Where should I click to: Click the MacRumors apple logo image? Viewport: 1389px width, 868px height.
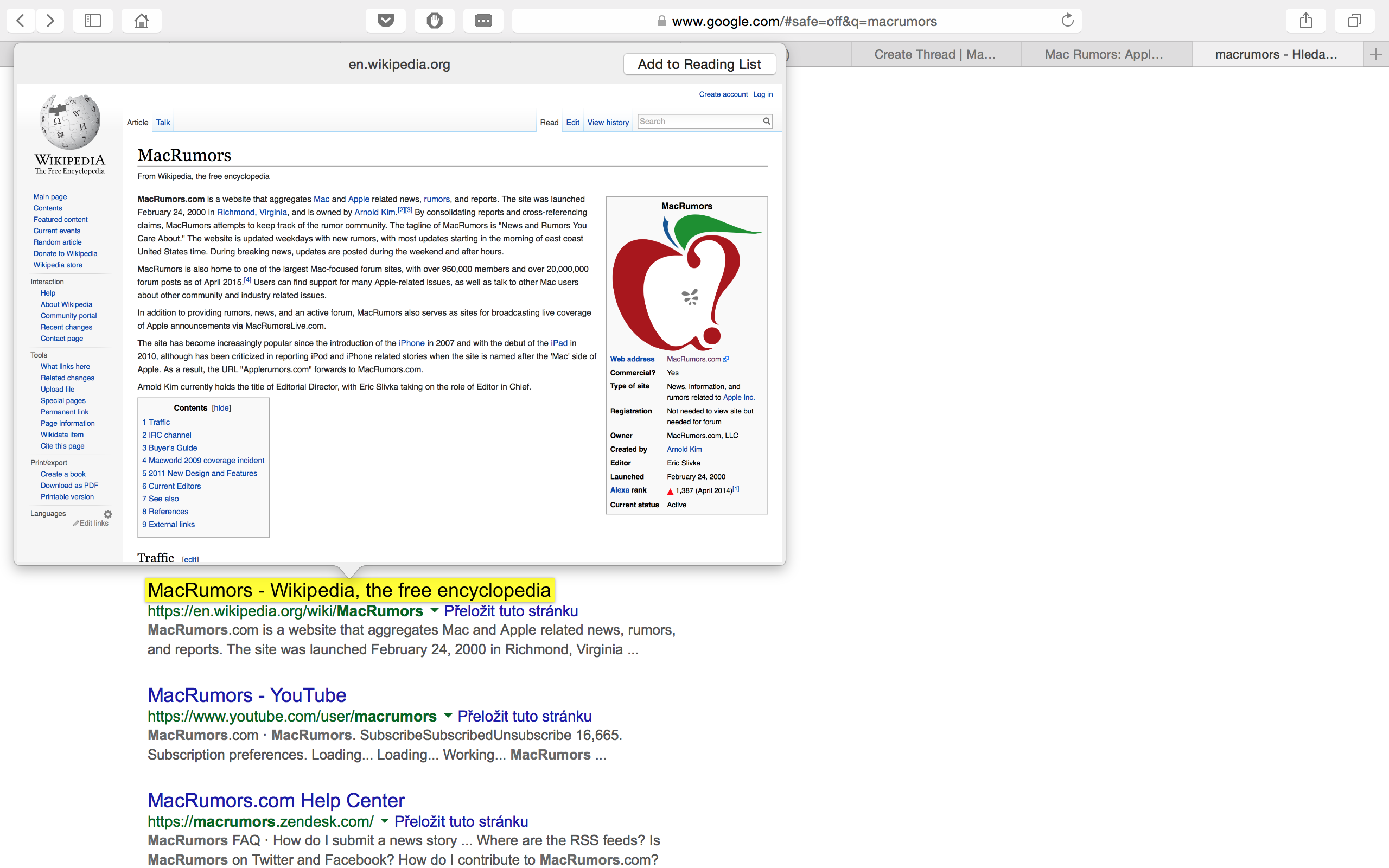[x=686, y=283]
